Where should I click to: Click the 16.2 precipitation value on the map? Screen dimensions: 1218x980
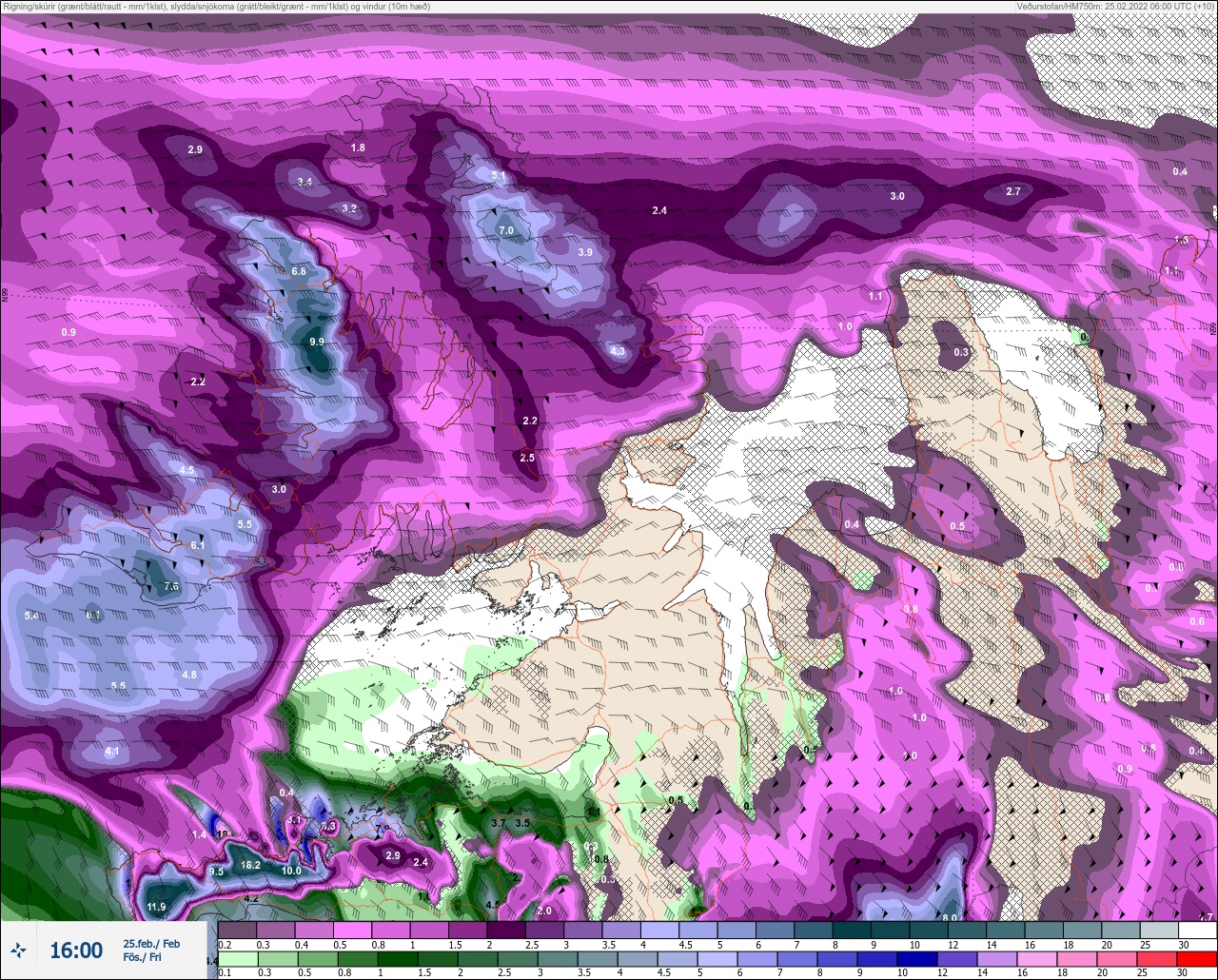[250, 865]
